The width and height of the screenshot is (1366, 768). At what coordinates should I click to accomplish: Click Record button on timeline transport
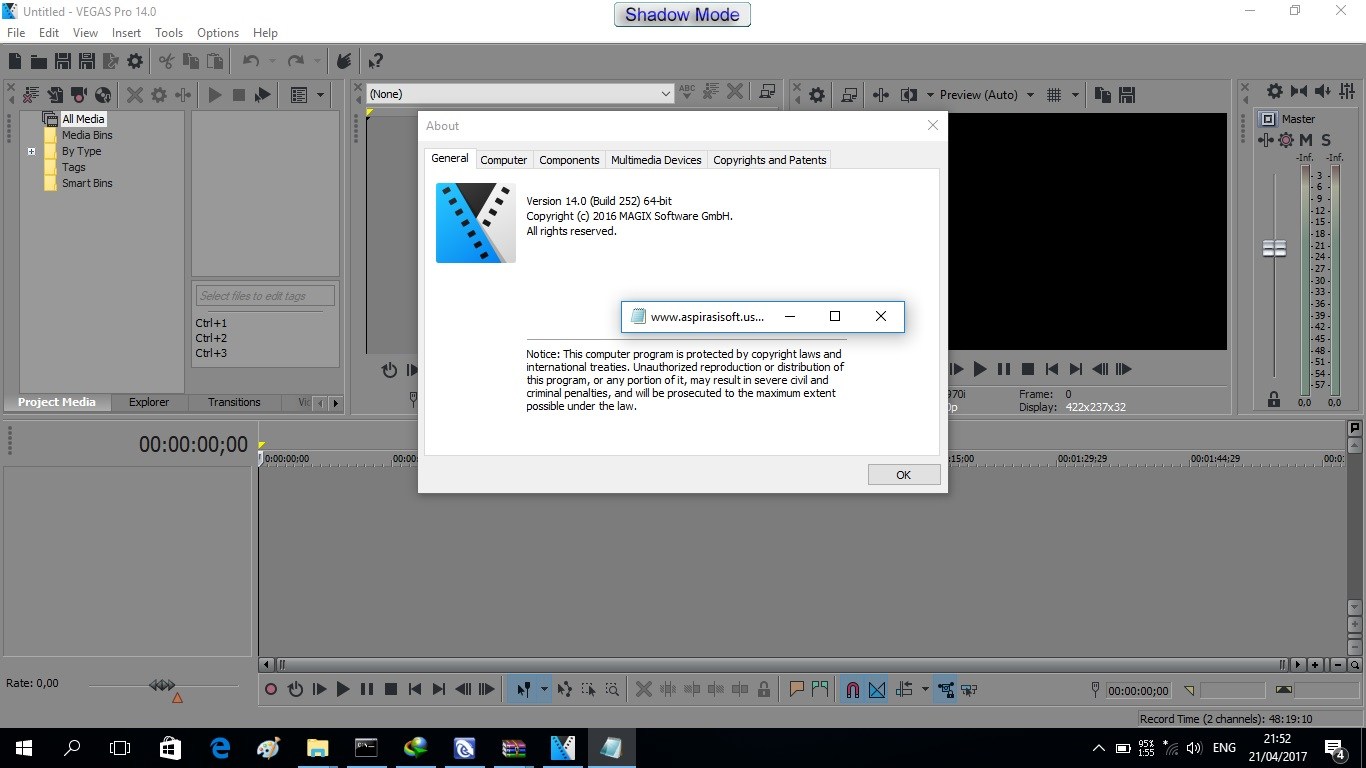click(271, 689)
